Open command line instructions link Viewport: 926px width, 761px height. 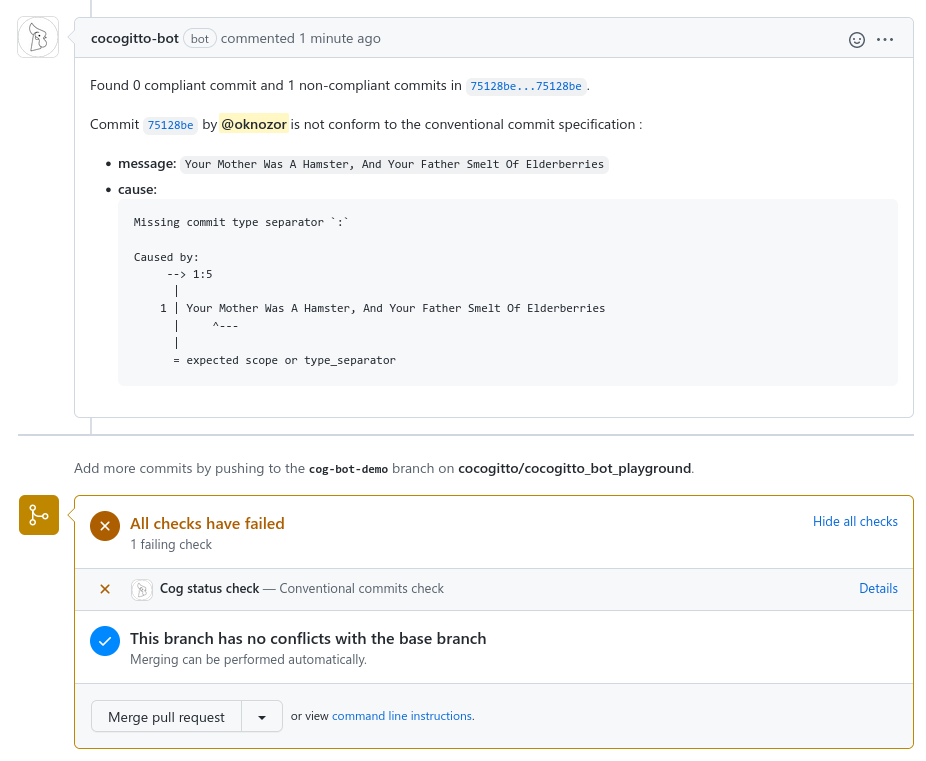click(402, 716)
